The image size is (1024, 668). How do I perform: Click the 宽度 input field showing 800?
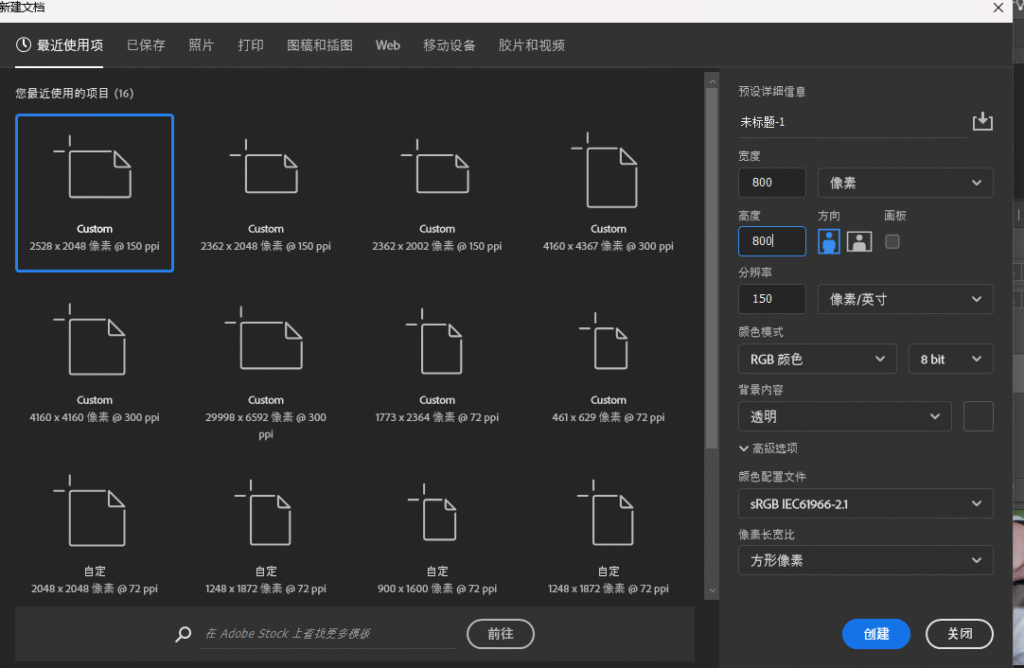tap(772, 183)
